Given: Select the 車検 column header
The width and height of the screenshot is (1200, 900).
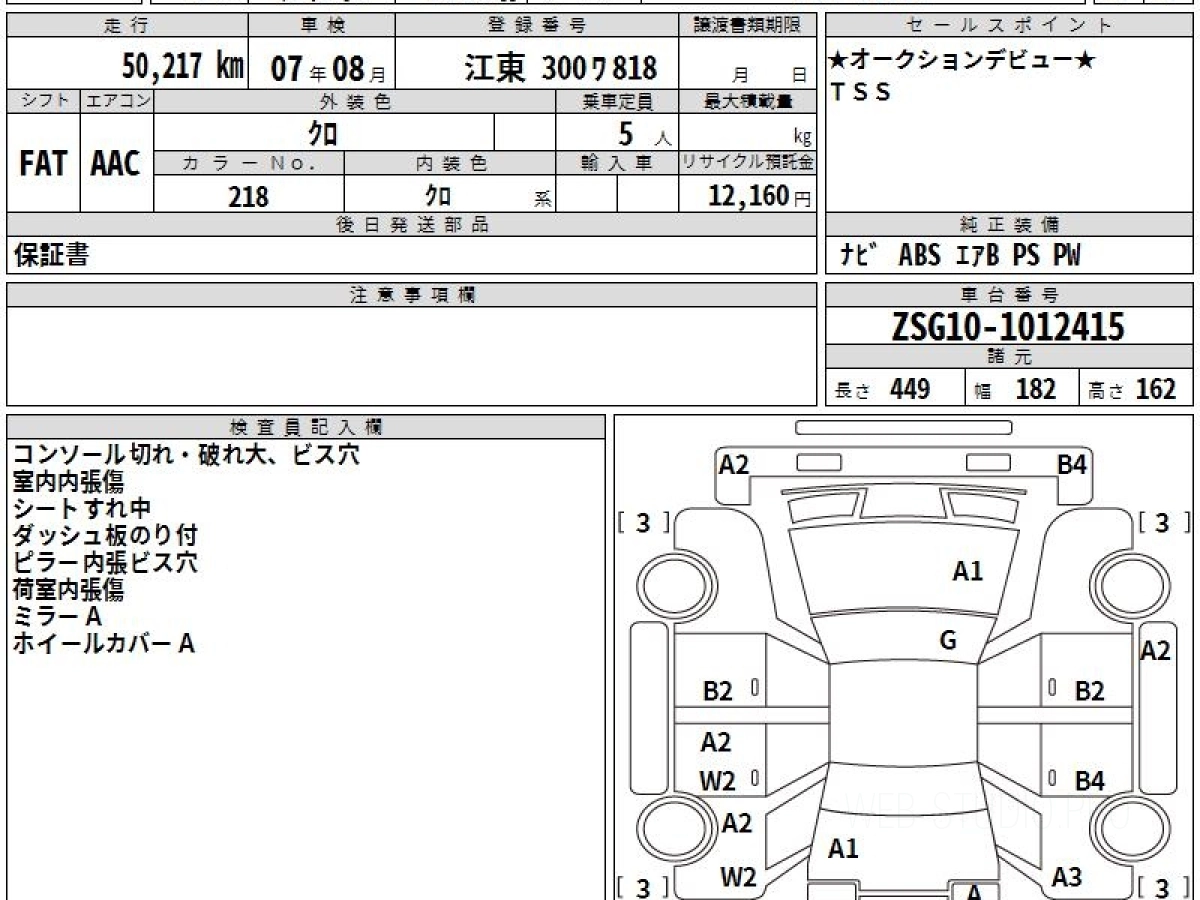Looking at the screenshot, I should coord(321,26).
